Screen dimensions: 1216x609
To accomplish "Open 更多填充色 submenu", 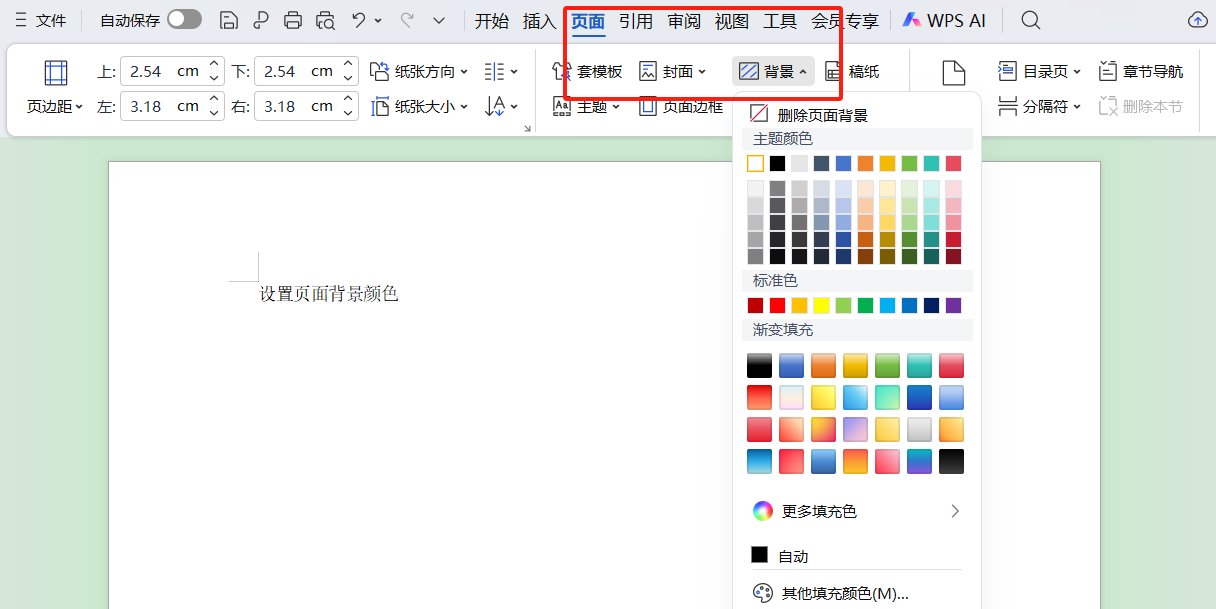I will (857, 511).
